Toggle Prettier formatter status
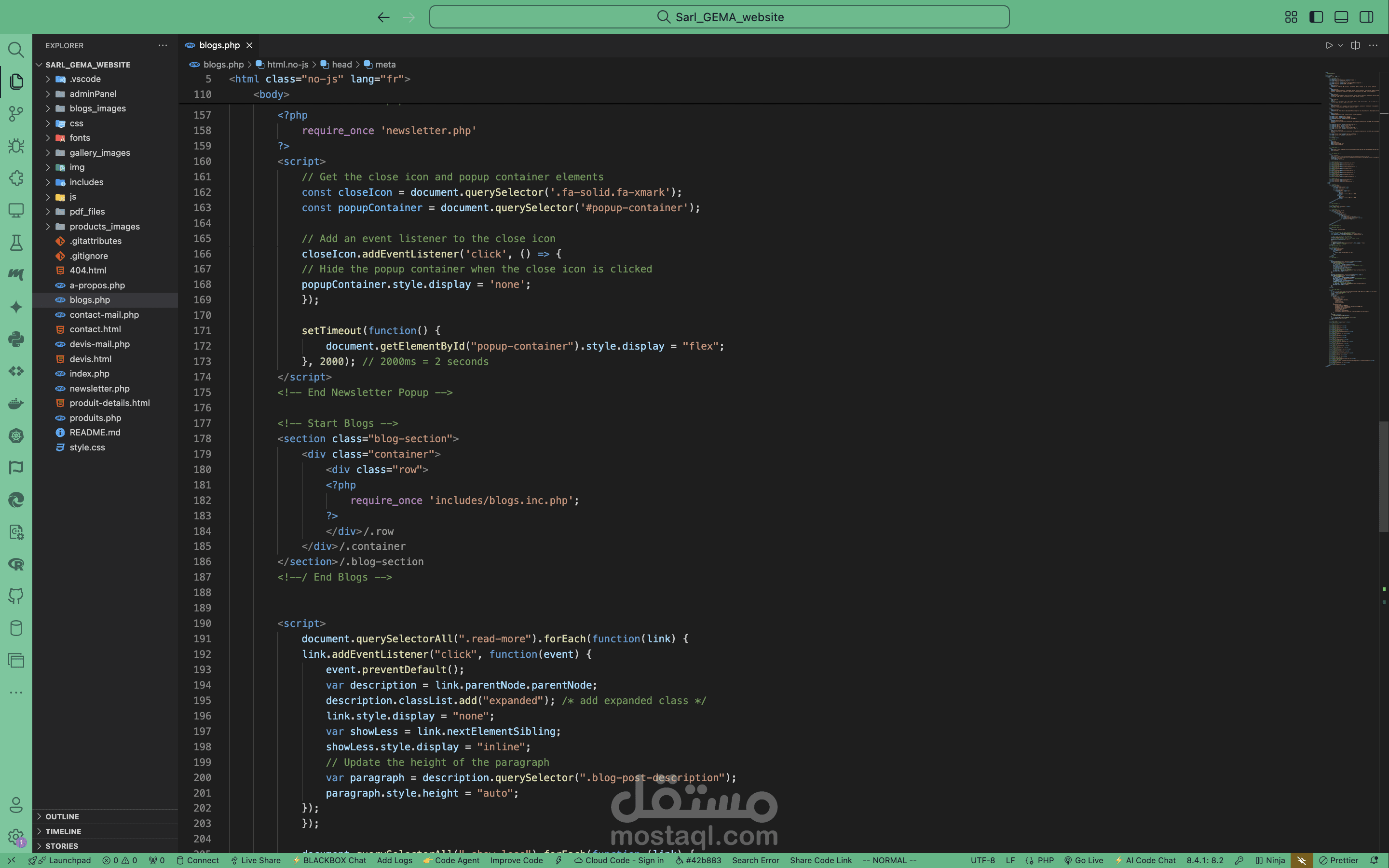This screenshot has width=1389, height=868. [1338, 860]
